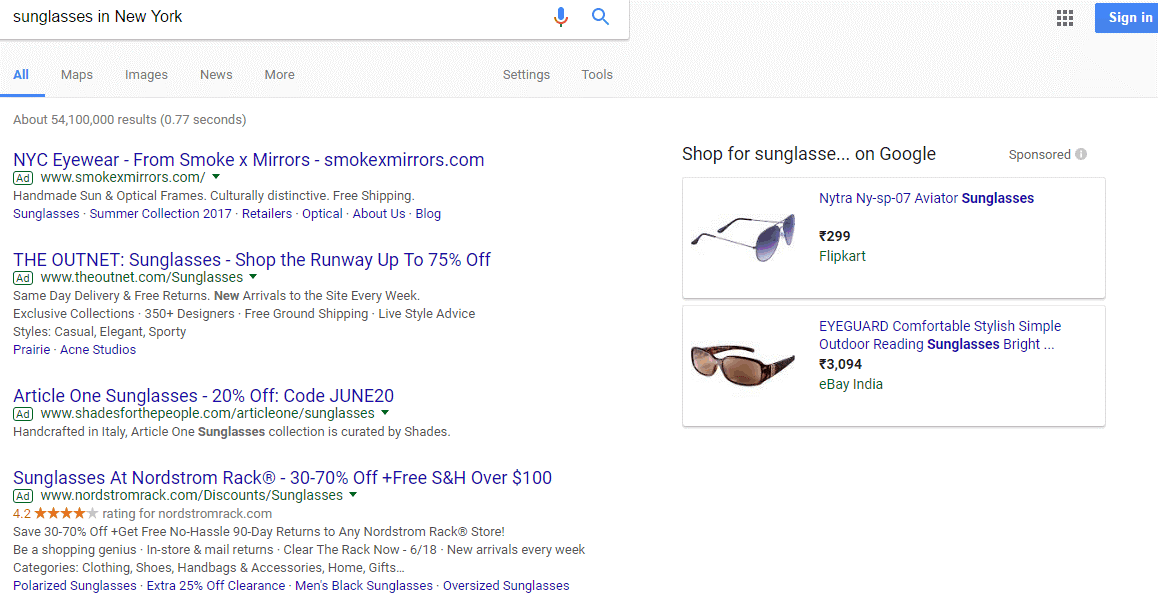Click the Ad badge beside smokexmirrors.com URL
Image resolution: width=1158 pixels, height=616 pixels.
click(23, 178)
